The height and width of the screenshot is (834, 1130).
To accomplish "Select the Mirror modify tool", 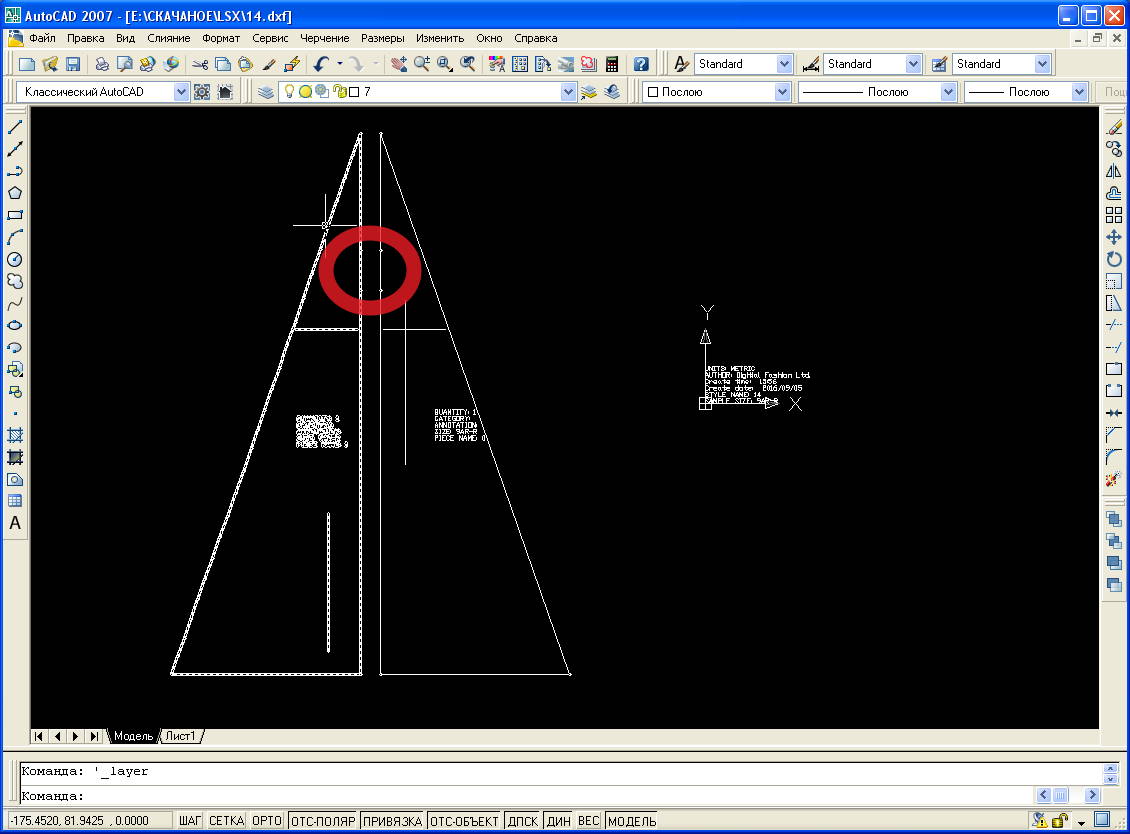I will [x=1114, y=172].
